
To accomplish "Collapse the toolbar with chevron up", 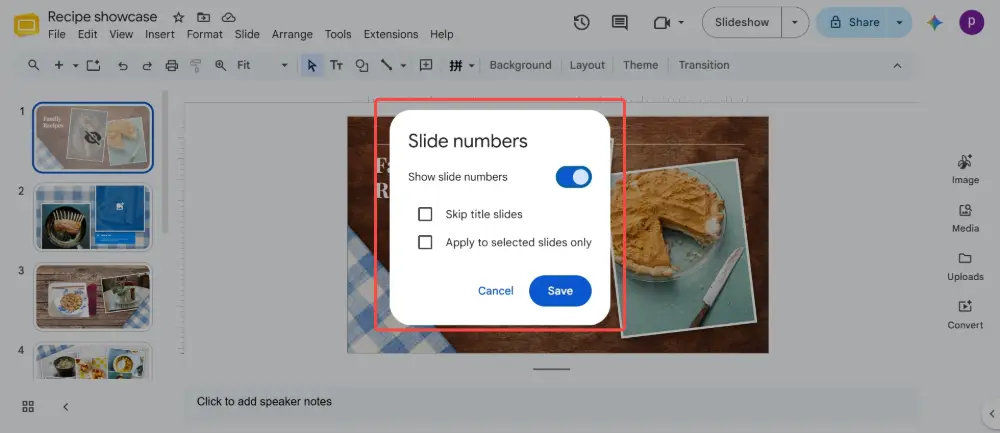I will pyautogui.click(x=897, y=65).
